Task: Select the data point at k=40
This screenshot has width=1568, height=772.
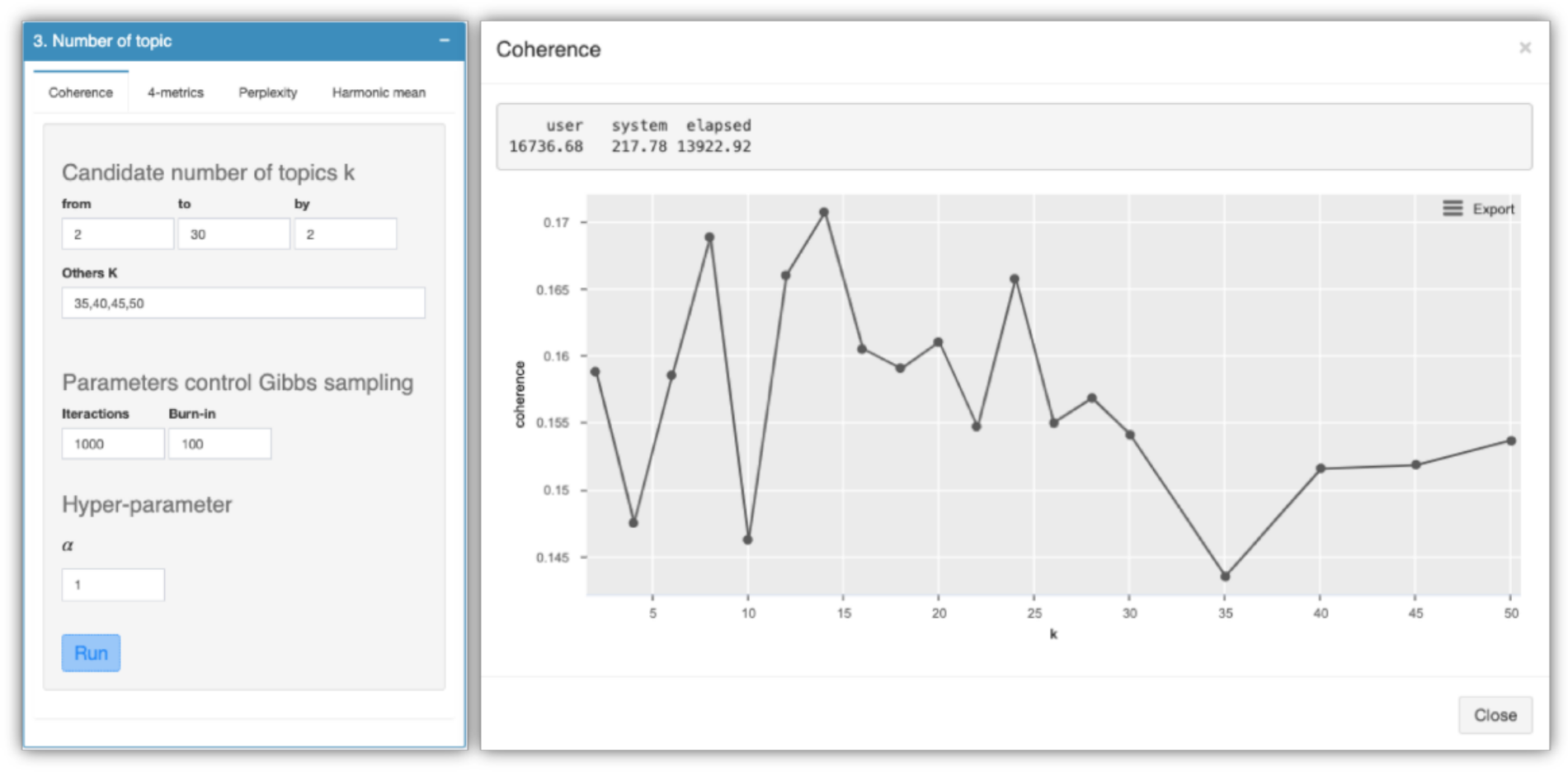Action: (x=1321, y=468)
